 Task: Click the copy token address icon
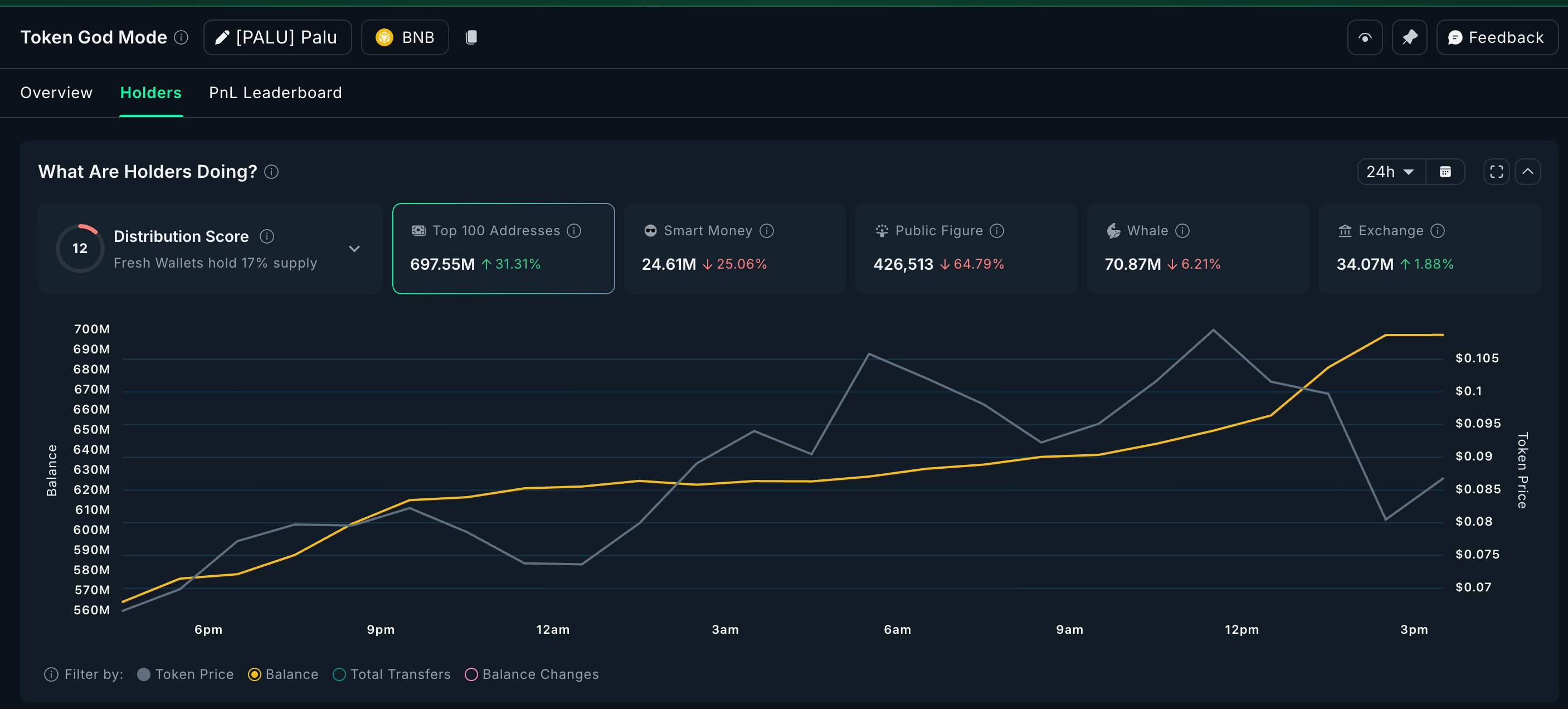(471, 37)
